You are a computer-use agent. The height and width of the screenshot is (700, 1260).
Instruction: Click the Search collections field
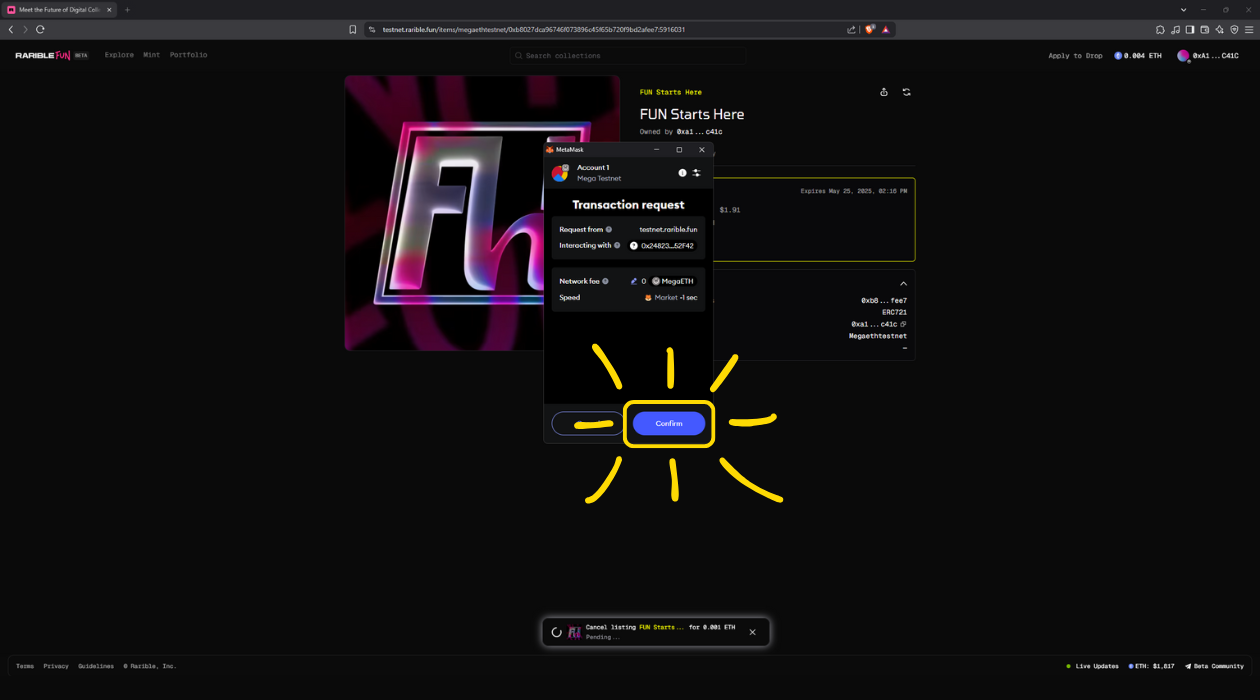(627, 56)
